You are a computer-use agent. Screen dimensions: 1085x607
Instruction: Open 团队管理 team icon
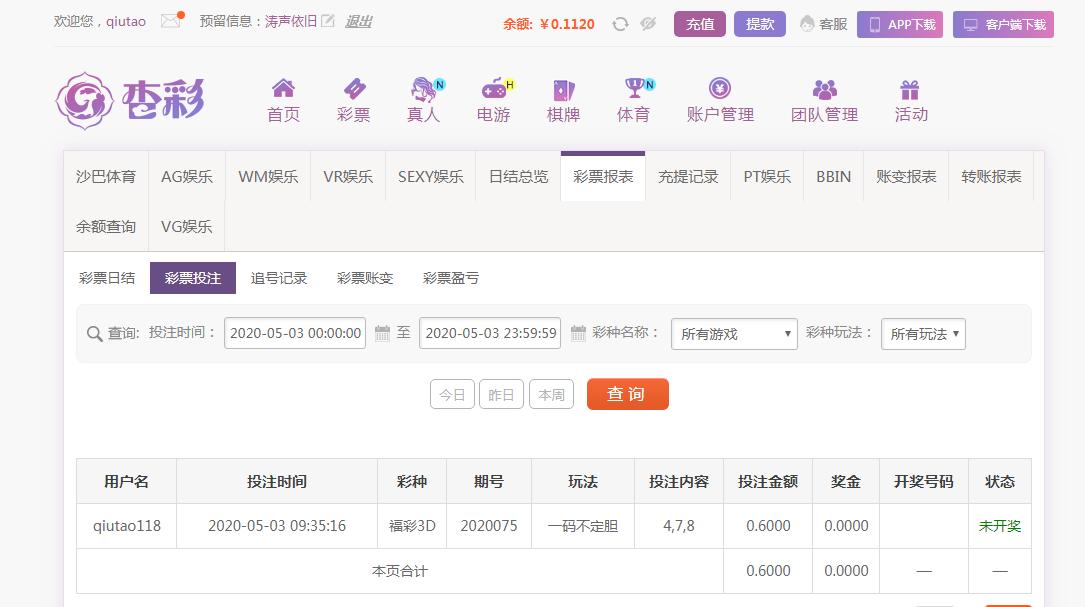click(824, 89)
